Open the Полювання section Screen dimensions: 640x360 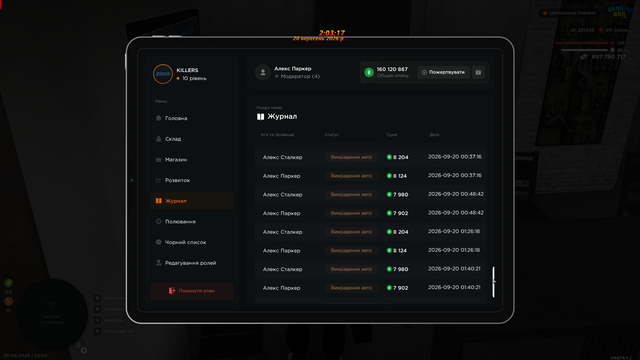192,222
